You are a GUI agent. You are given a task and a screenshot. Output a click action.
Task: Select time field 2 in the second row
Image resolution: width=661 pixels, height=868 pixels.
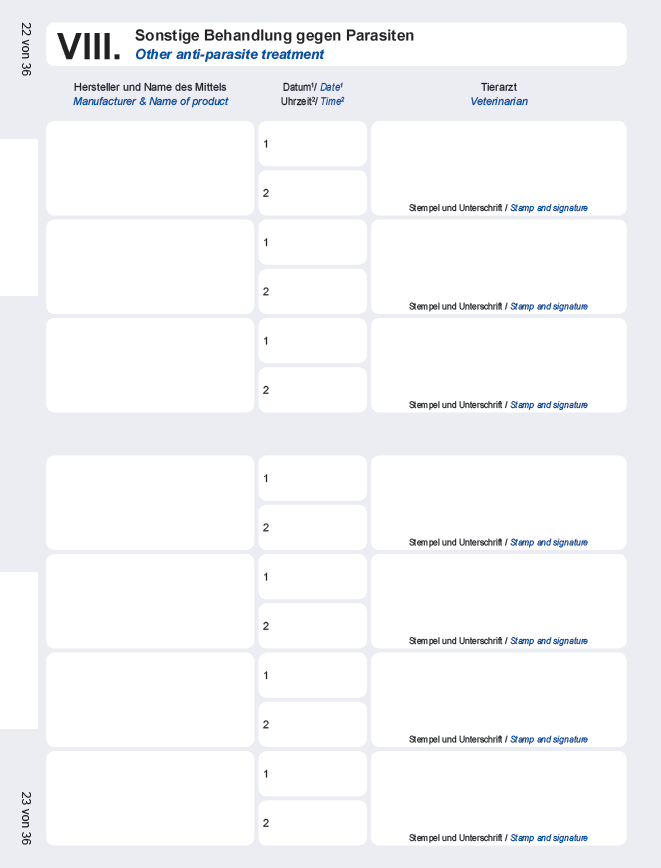[x=313, y=292]
